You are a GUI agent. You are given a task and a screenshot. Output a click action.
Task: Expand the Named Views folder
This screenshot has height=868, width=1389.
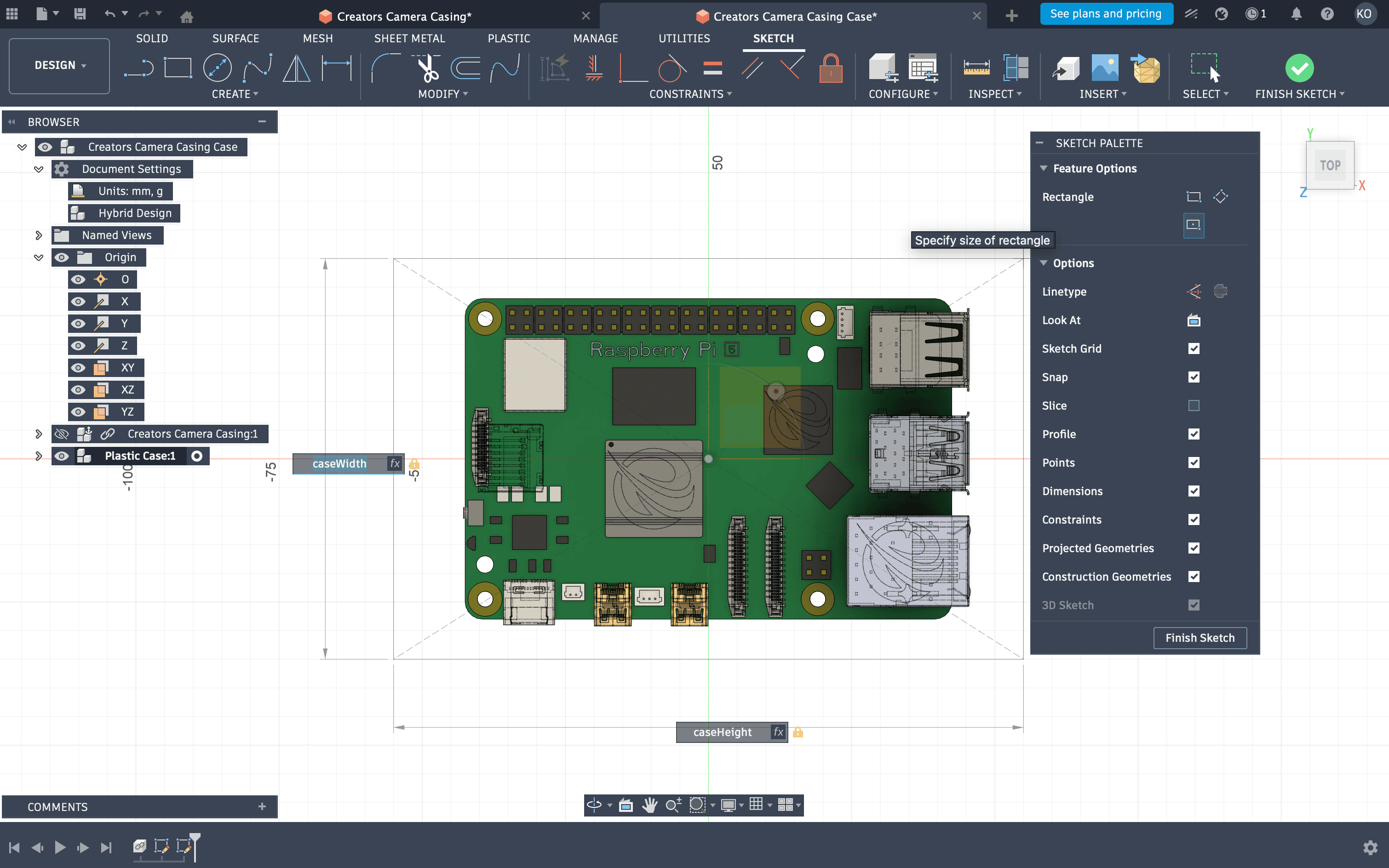39,235
